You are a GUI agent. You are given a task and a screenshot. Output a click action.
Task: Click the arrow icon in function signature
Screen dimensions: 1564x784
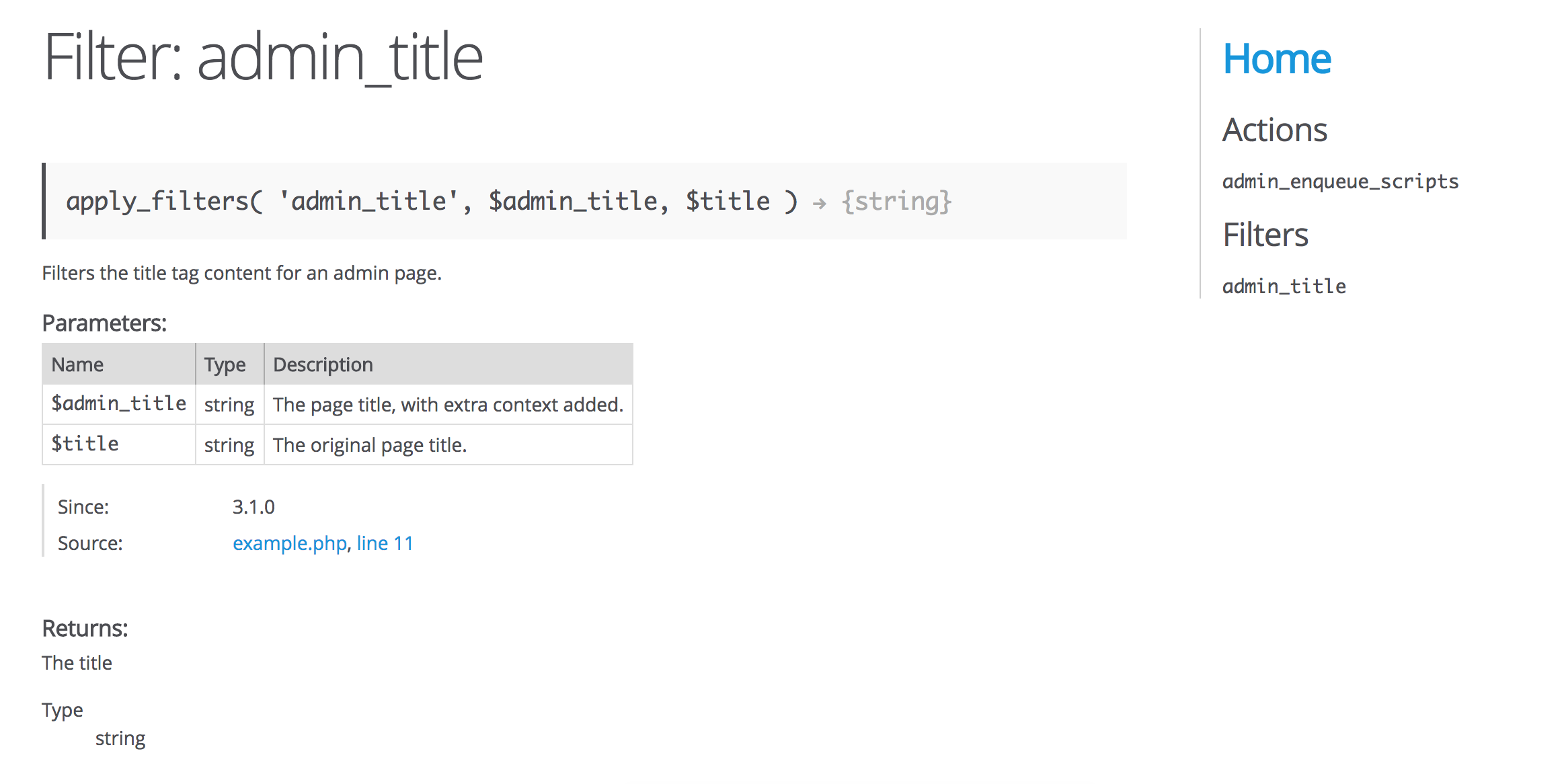[819, 202]
